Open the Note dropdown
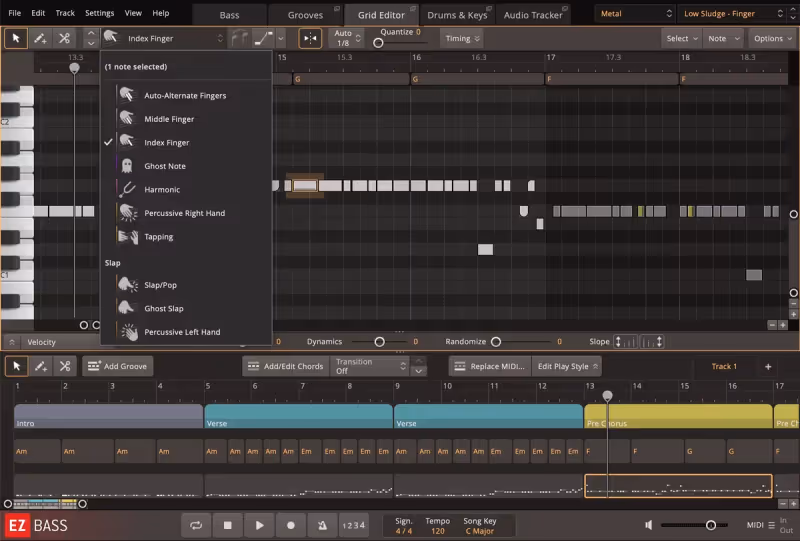800x541 pixels. [723, 38]
